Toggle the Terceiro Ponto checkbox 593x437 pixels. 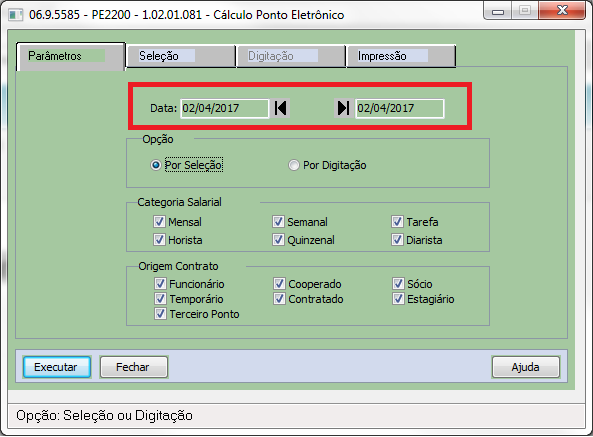pos(160,314)
